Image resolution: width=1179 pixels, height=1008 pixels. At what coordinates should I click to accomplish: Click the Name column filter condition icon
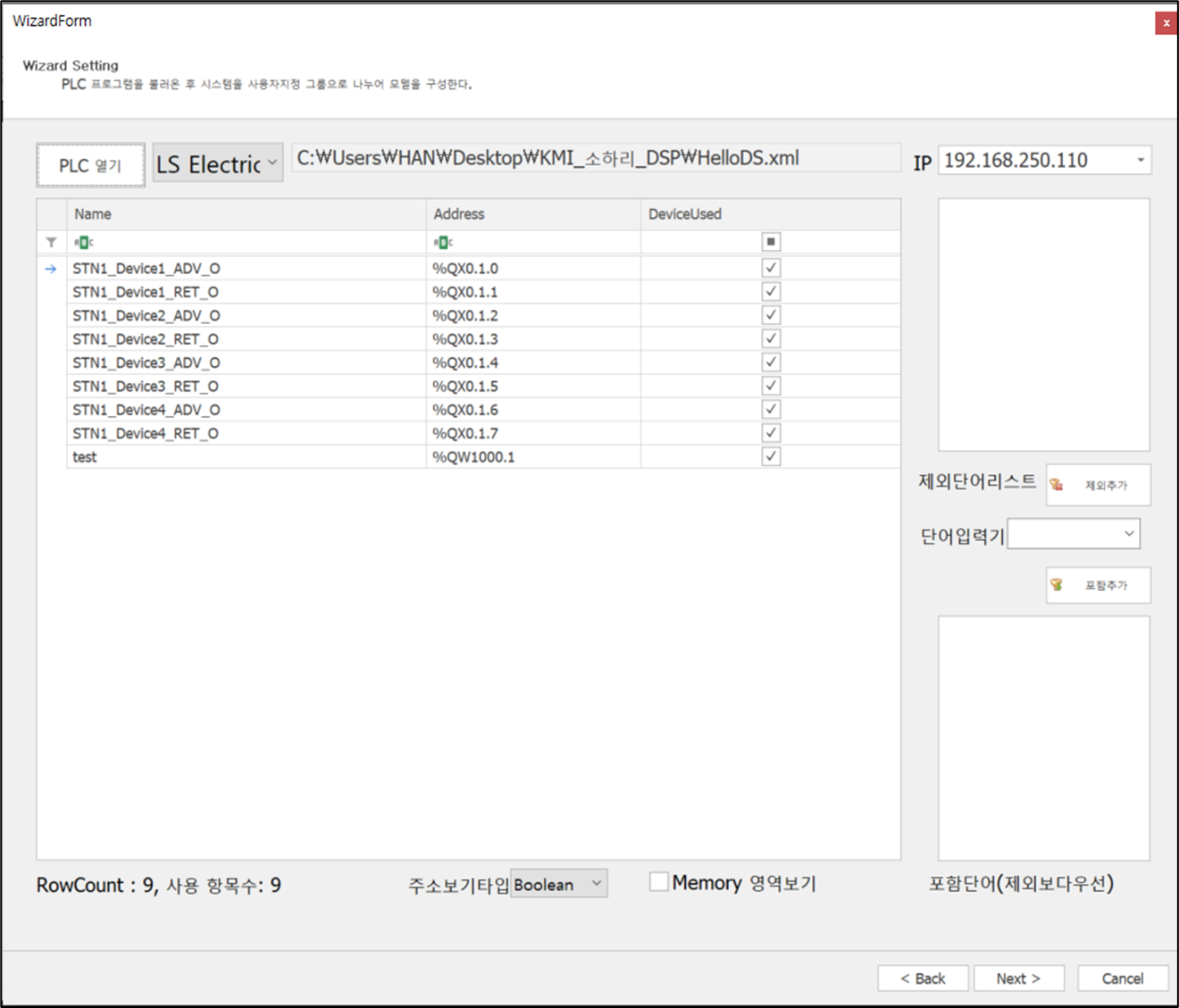tap(83, 242)
